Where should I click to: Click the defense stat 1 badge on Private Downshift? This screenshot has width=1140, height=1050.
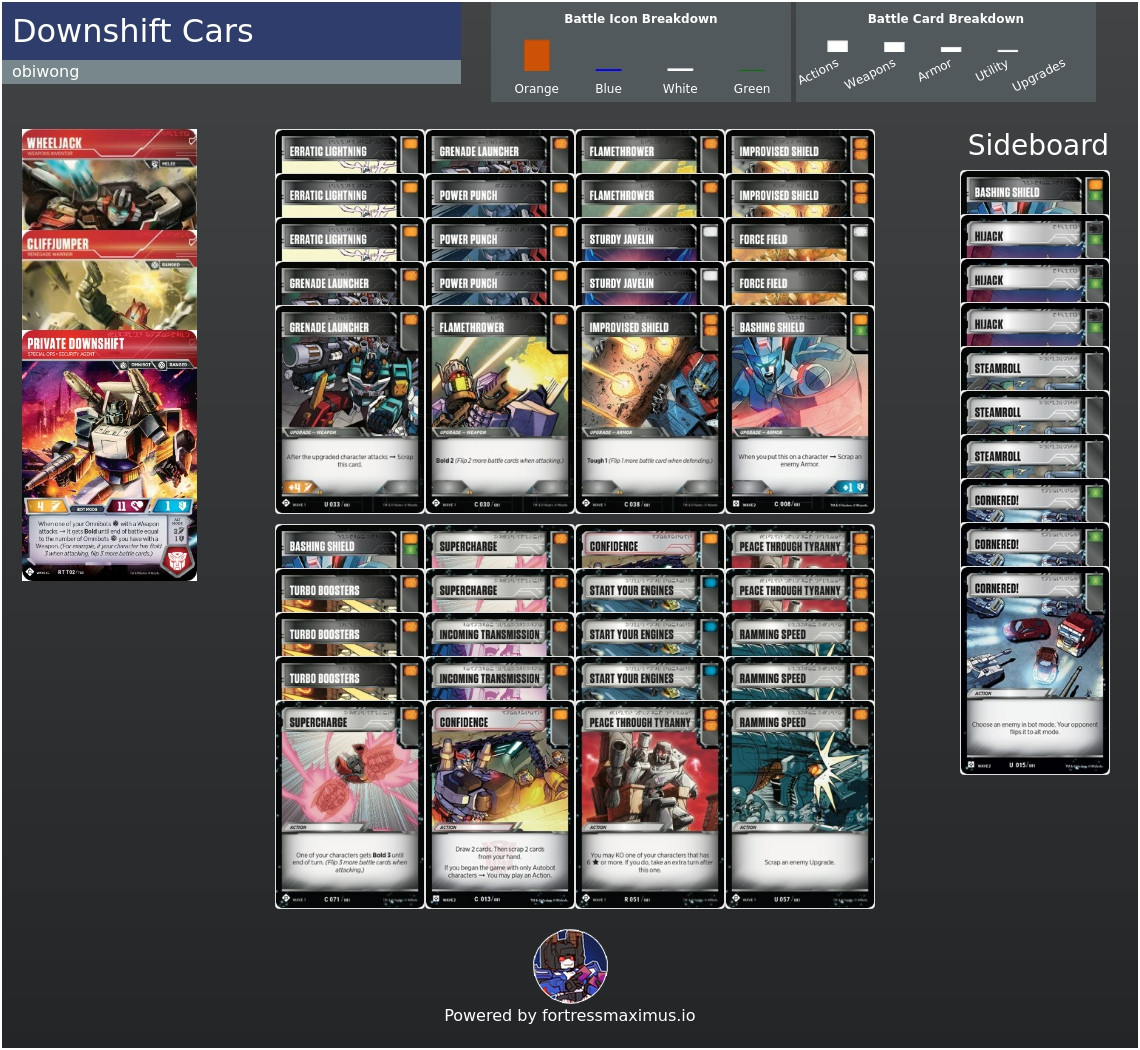[174, 506]
